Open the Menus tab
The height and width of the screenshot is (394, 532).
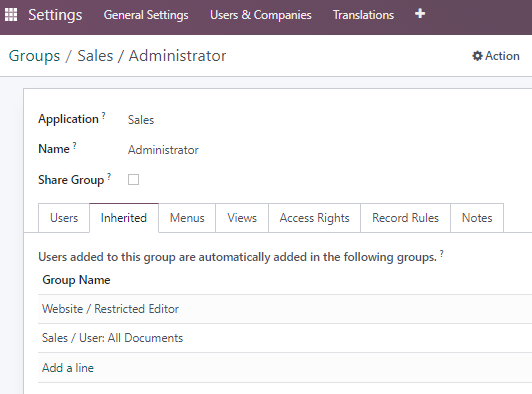coord(187,218)
